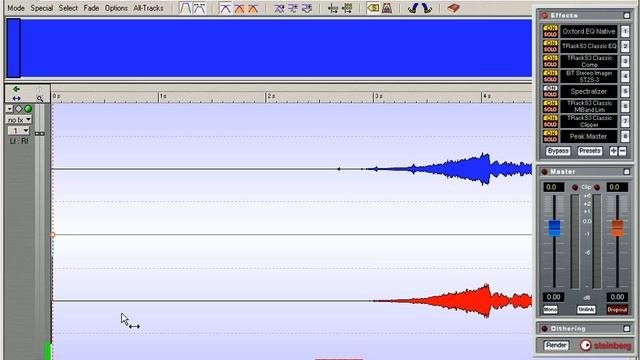
Task: Click the third blue ripple arrows icon
Action: pyautogui.click(x=307, y=8)
